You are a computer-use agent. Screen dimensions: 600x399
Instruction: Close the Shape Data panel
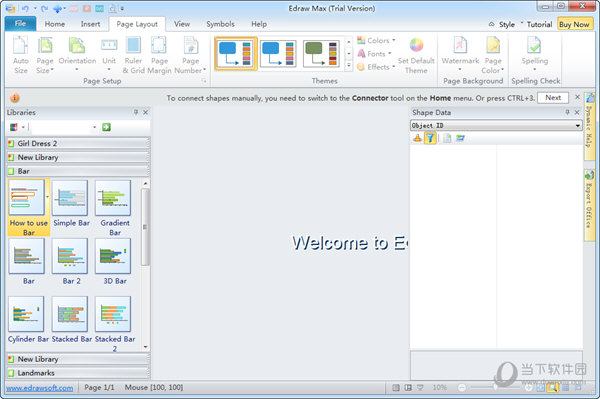577,112
